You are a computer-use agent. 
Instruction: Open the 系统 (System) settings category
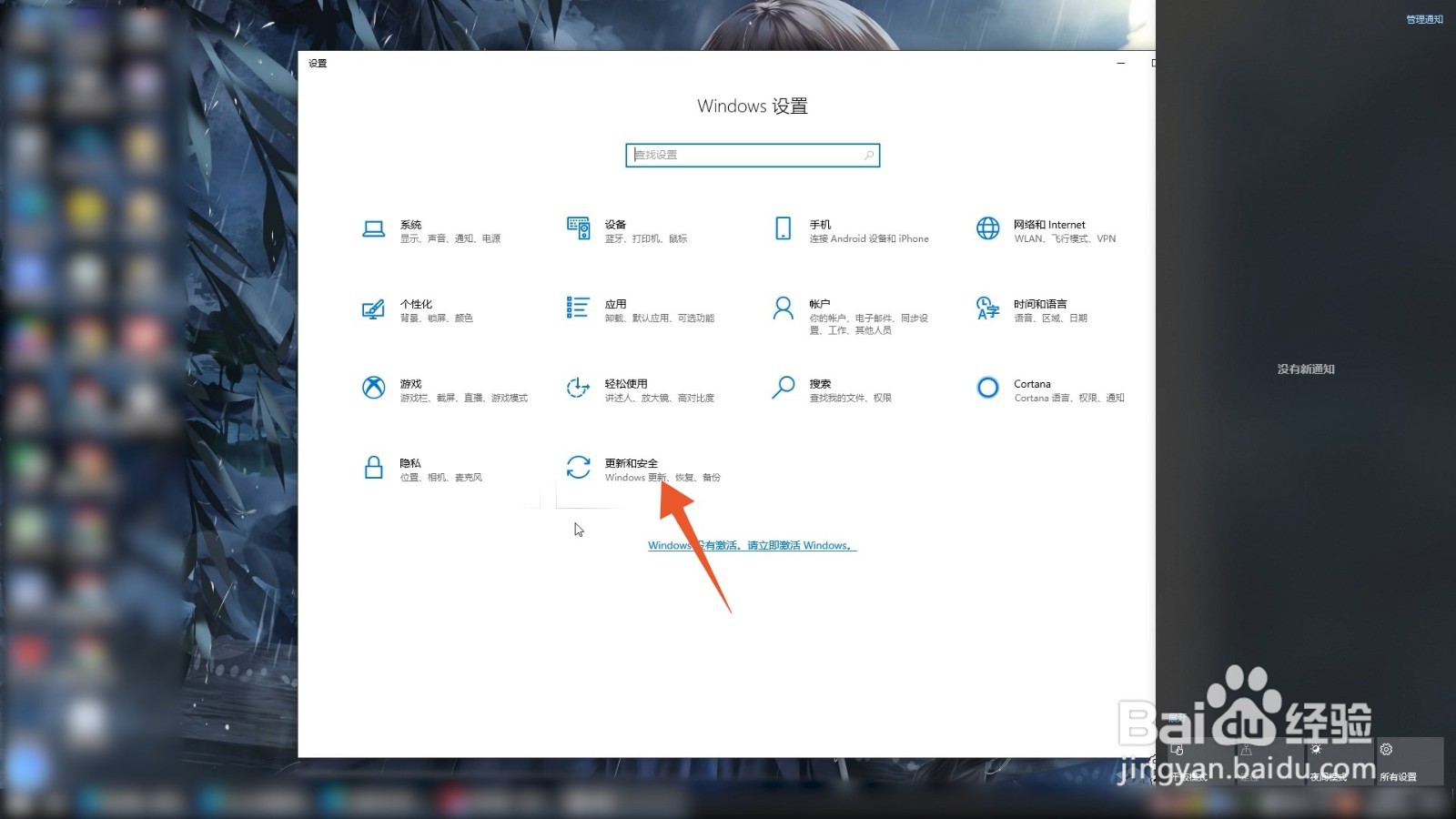point(432,230)
